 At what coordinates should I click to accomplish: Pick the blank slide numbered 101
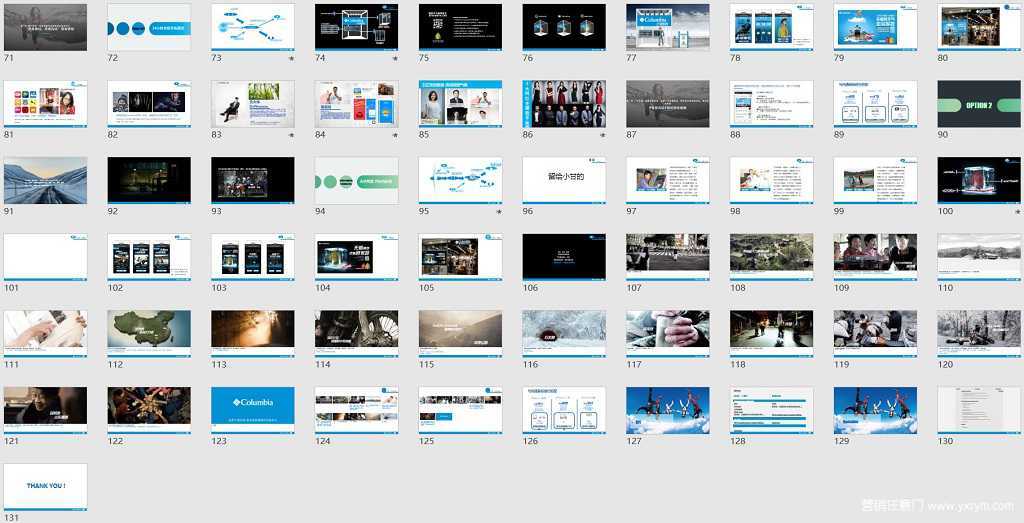(x=45, y=257)
